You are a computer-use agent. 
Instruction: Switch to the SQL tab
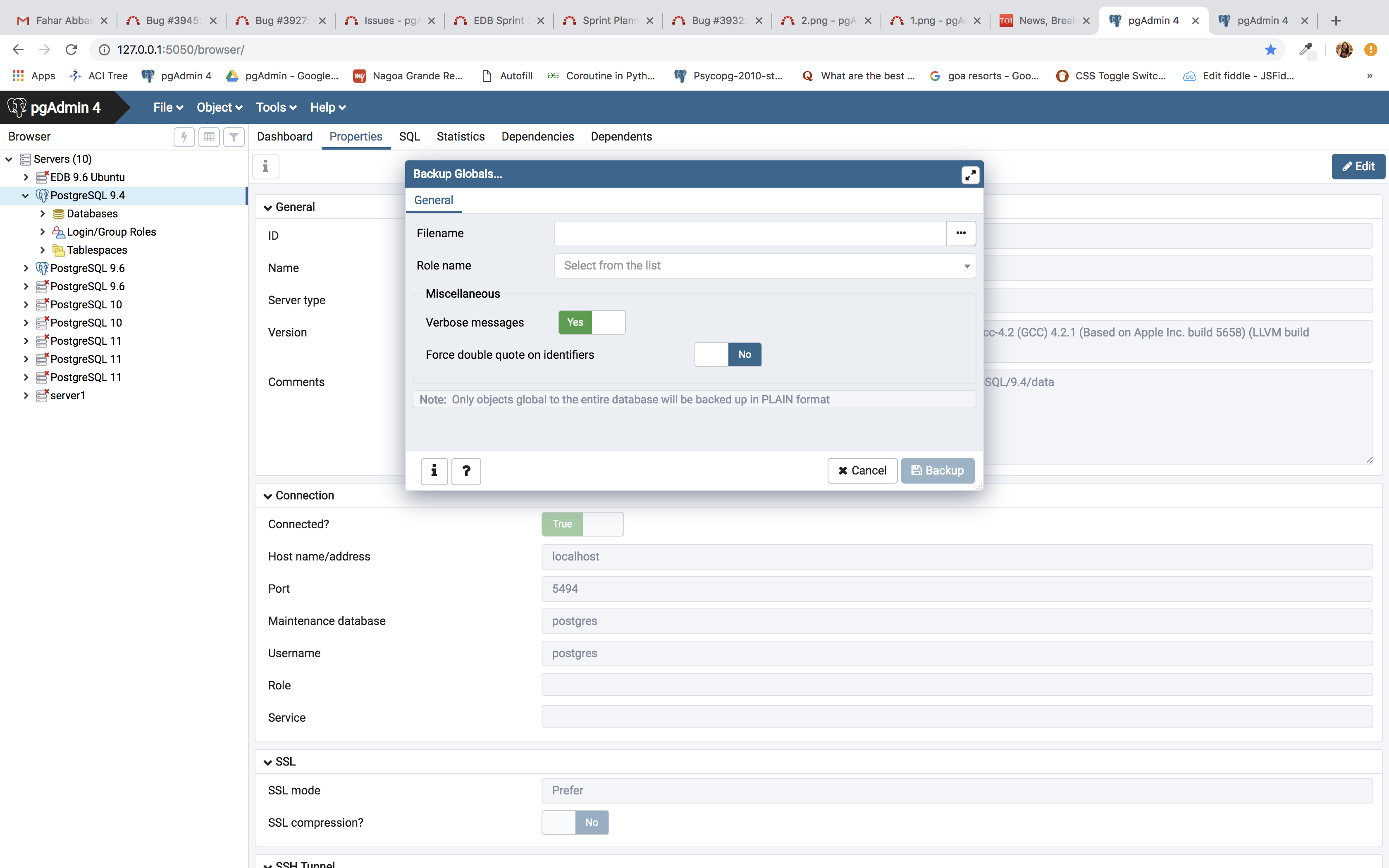coord(409,137)
